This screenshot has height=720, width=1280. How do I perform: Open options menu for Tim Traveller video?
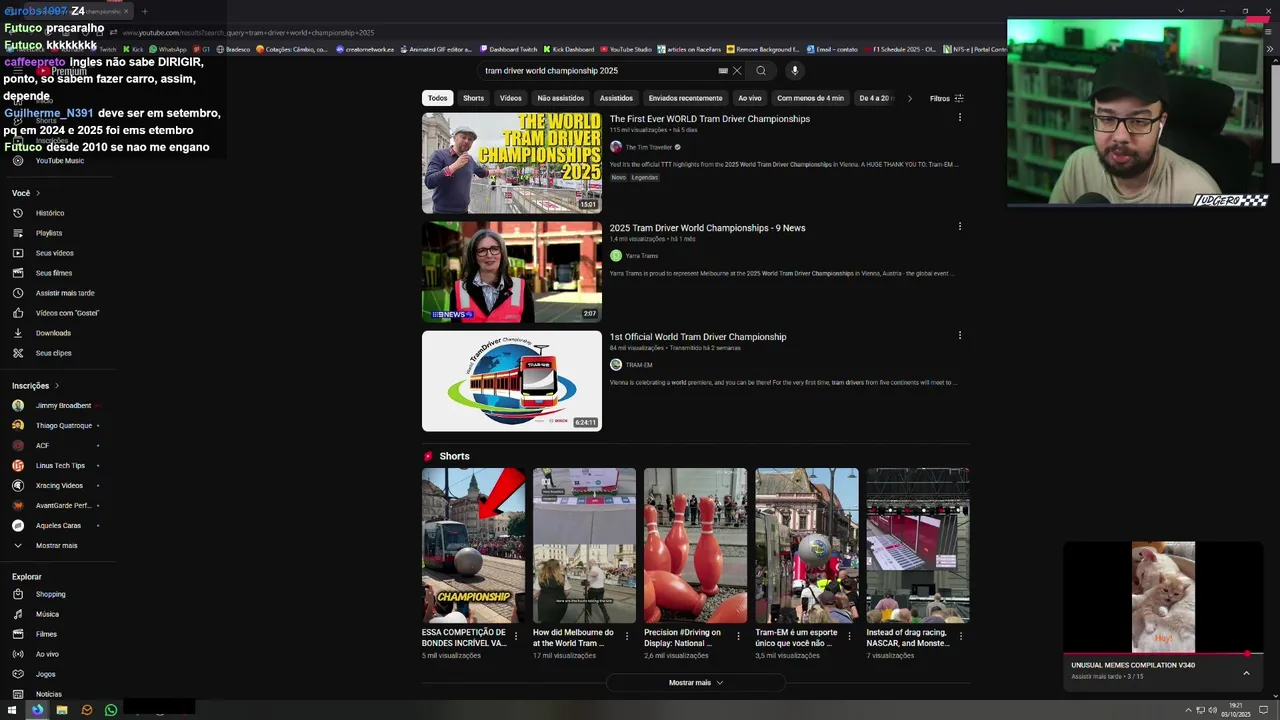tap(960, 117)
